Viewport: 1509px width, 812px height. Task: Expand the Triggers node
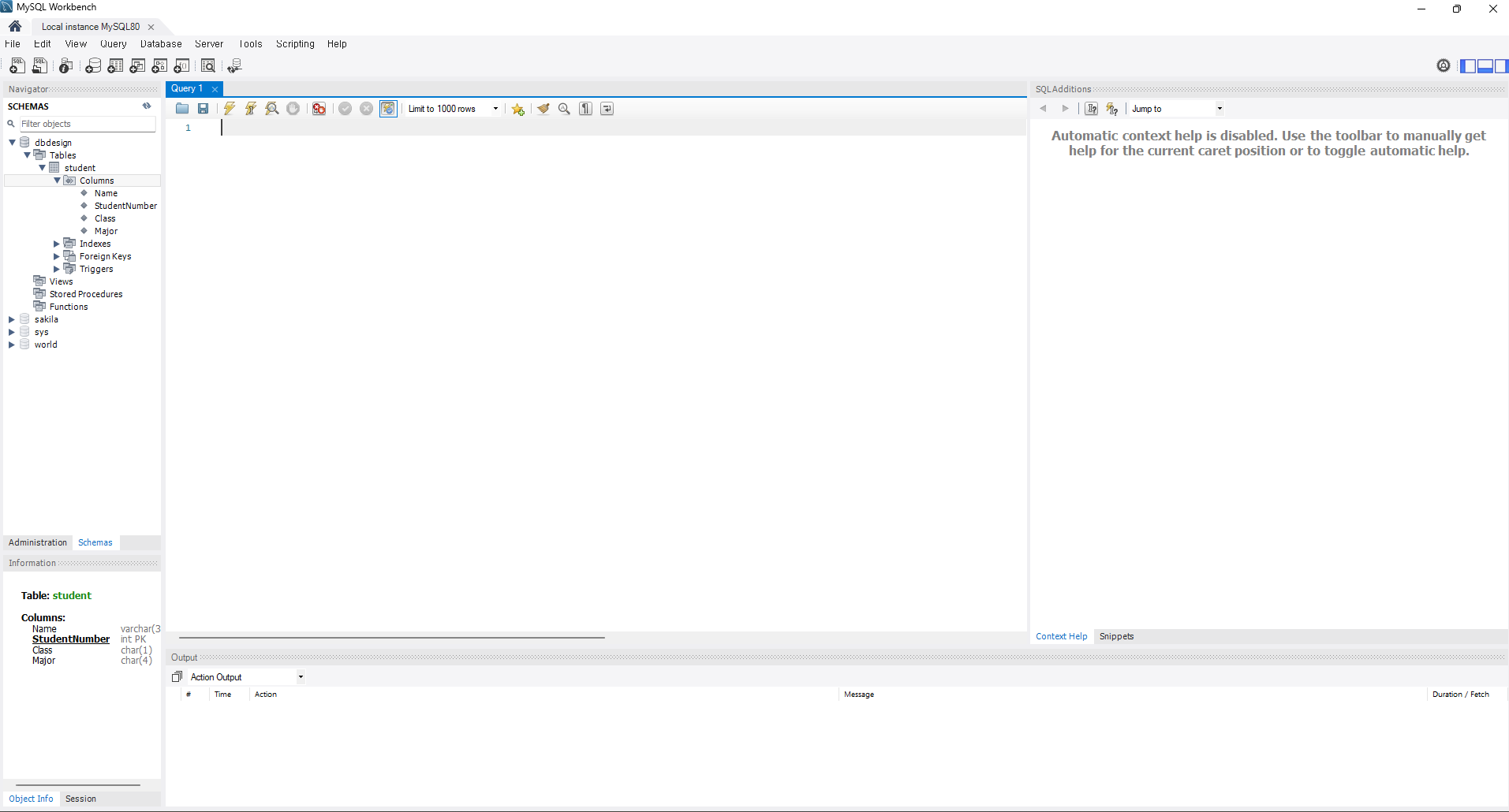[57, 269]
